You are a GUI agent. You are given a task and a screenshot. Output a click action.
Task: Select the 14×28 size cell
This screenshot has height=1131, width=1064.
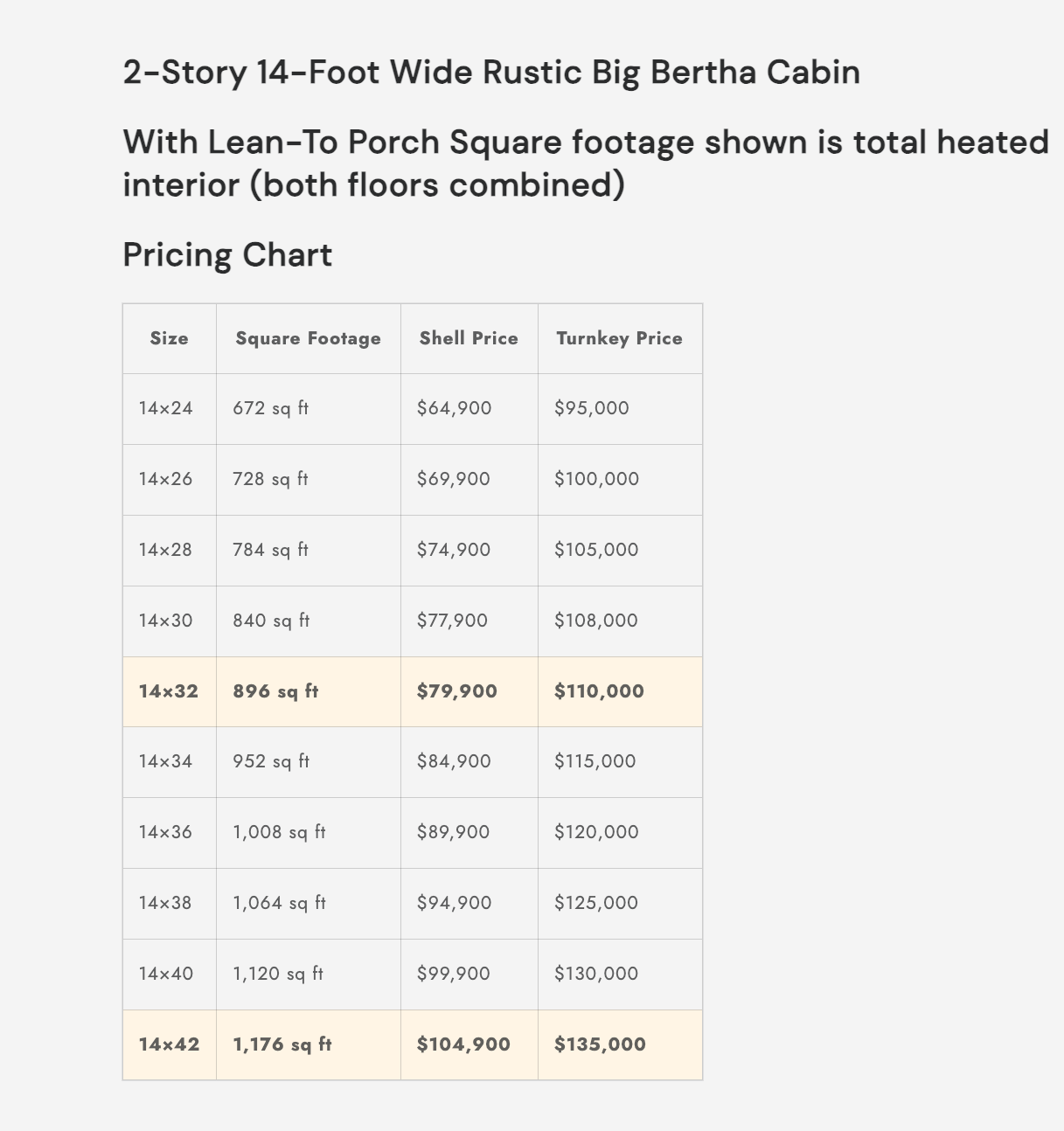[165, 550]
